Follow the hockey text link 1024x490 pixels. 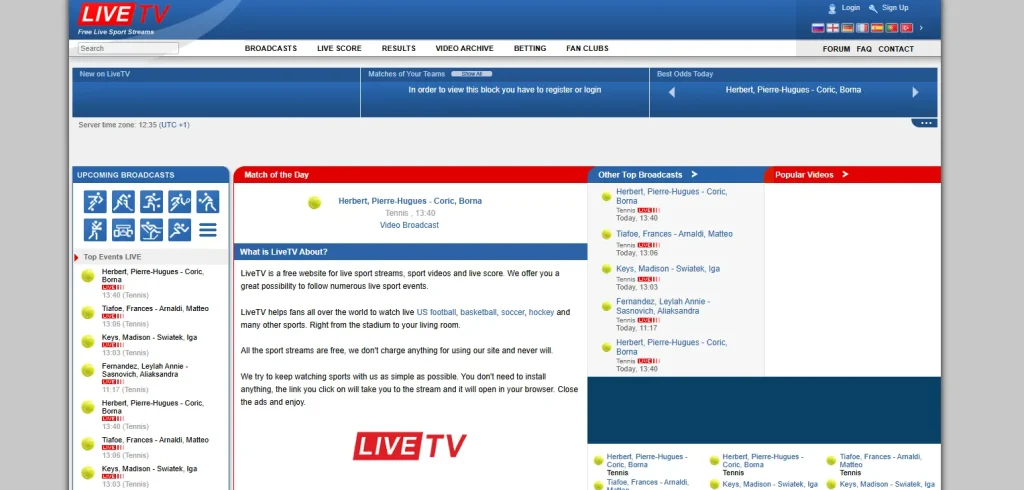coord(541,312)
